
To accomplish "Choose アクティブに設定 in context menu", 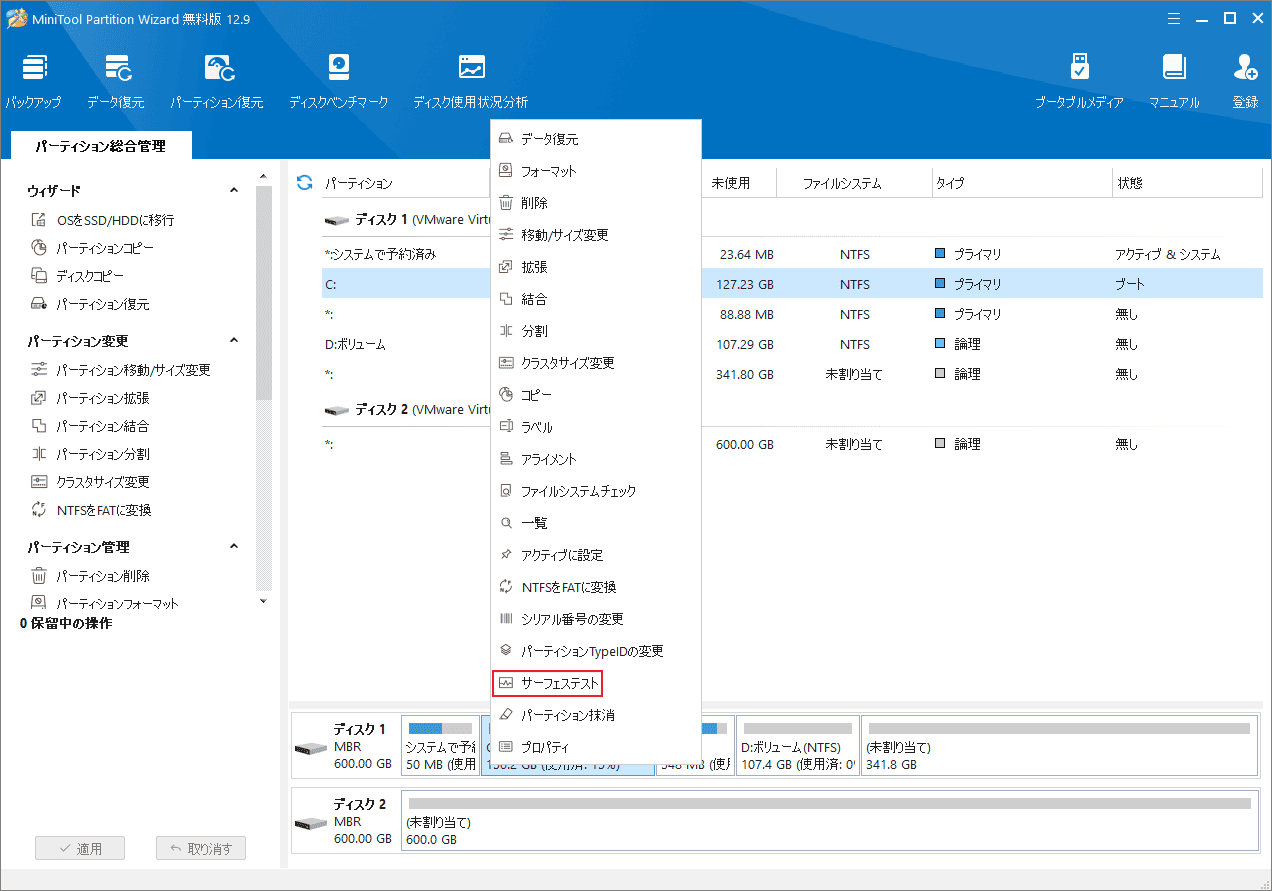I will [596, 555].
